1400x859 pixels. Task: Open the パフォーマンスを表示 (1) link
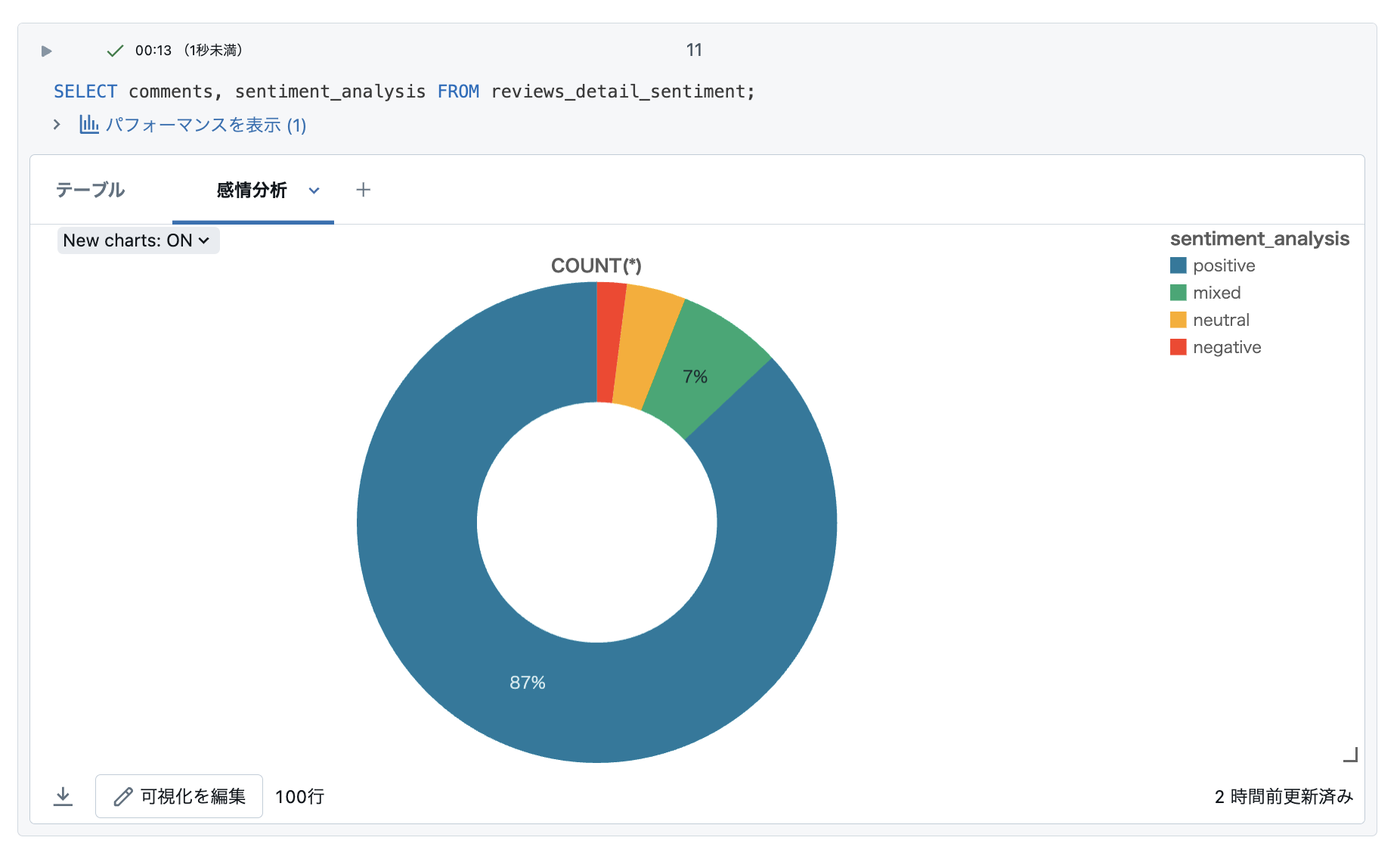[206, 125]
